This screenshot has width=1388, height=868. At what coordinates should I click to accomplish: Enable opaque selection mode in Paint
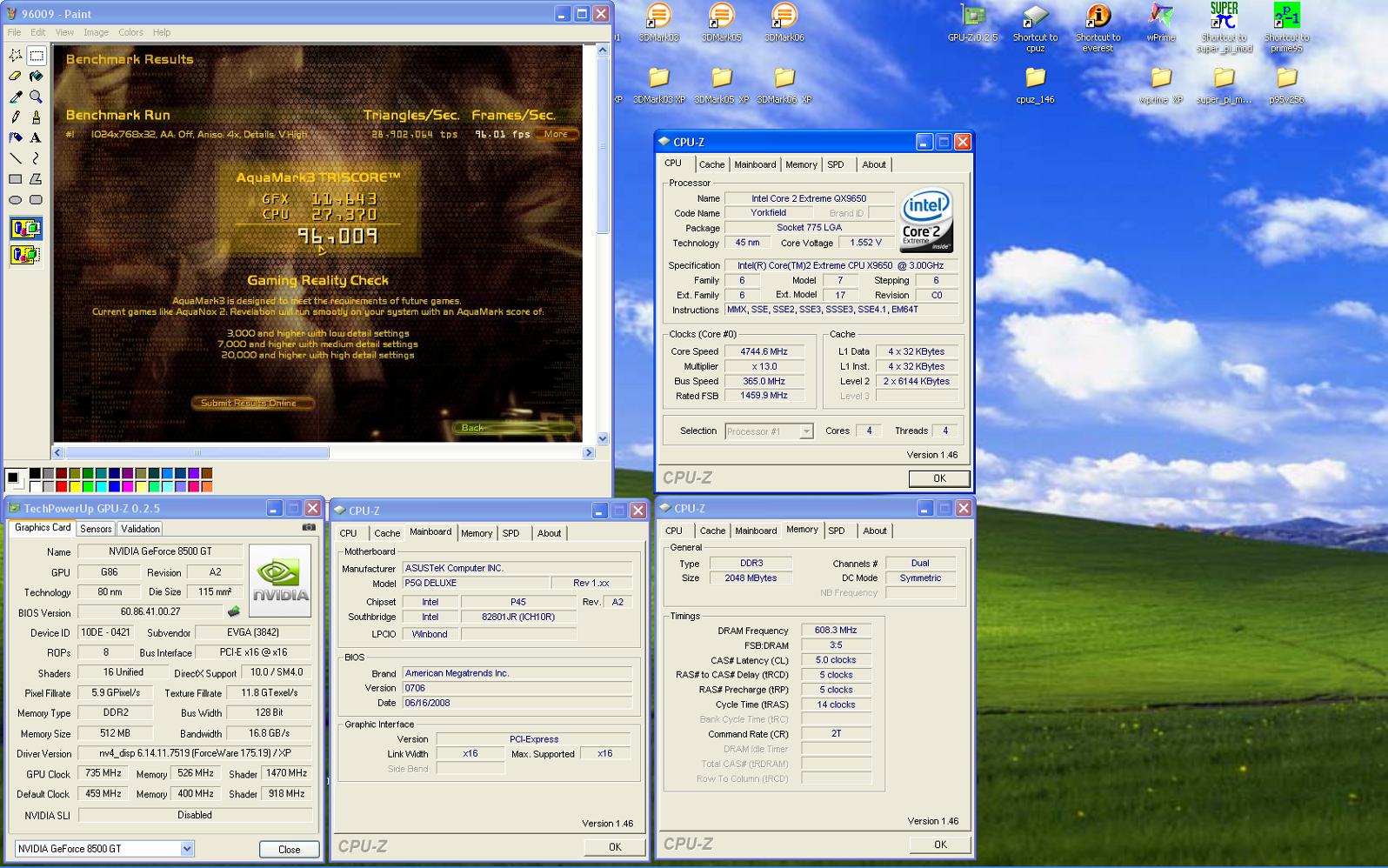25,229
